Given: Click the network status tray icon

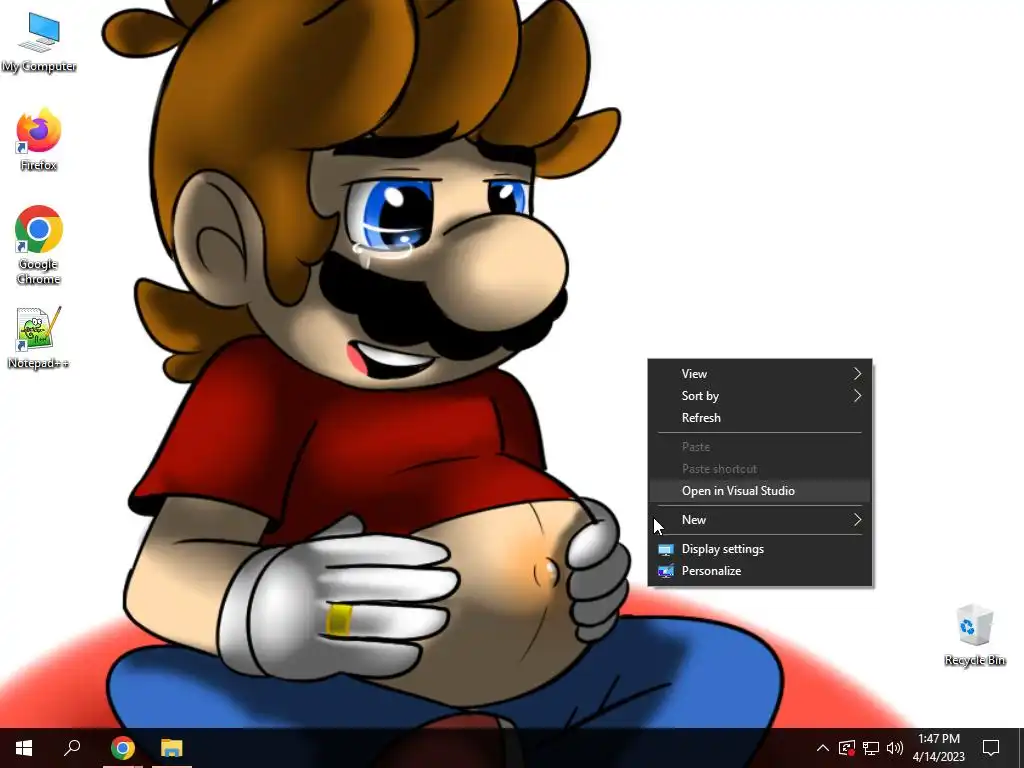Looking at the screenshot, I should (x=871, y=748).
